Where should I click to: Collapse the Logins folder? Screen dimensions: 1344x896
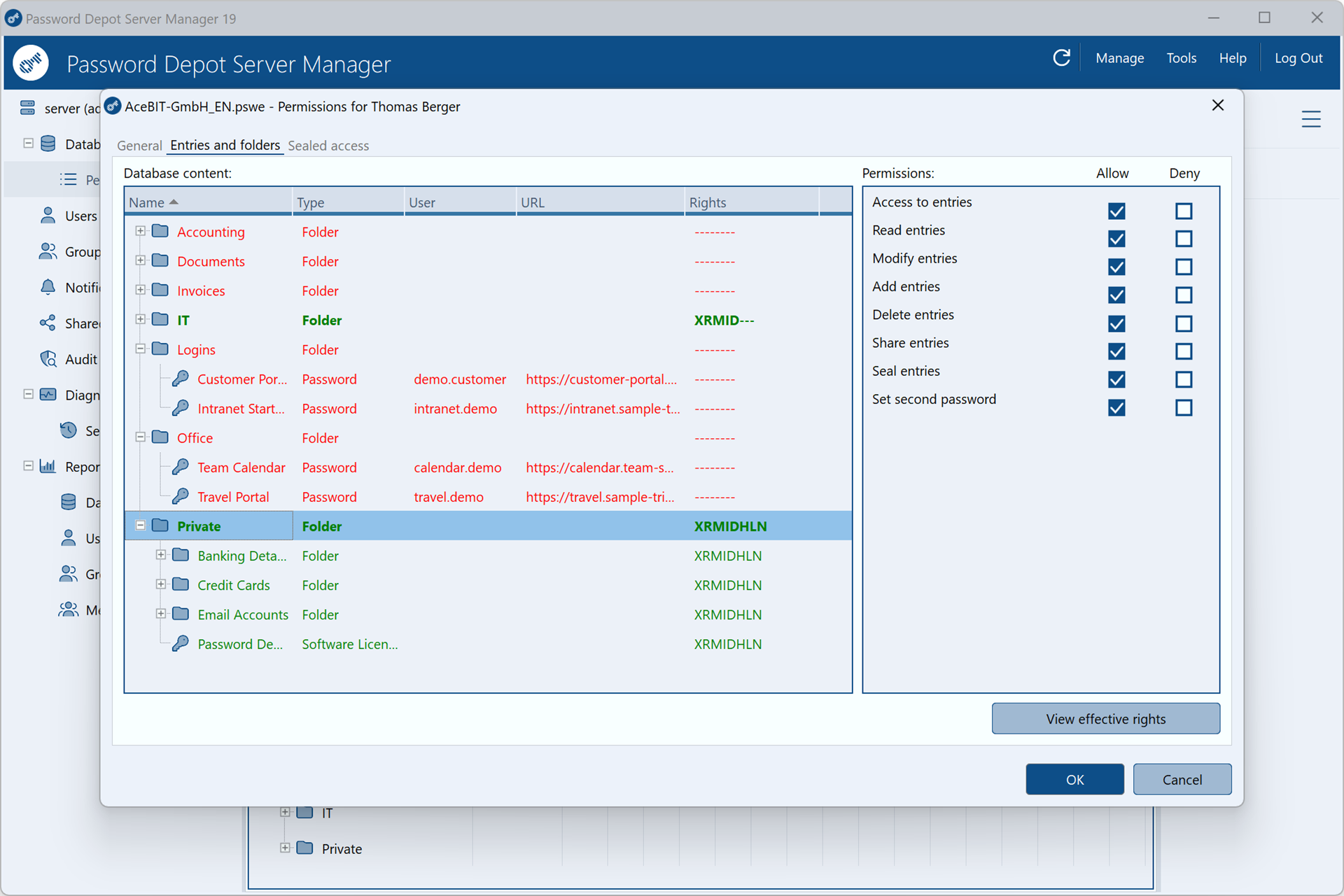(141, 349)
